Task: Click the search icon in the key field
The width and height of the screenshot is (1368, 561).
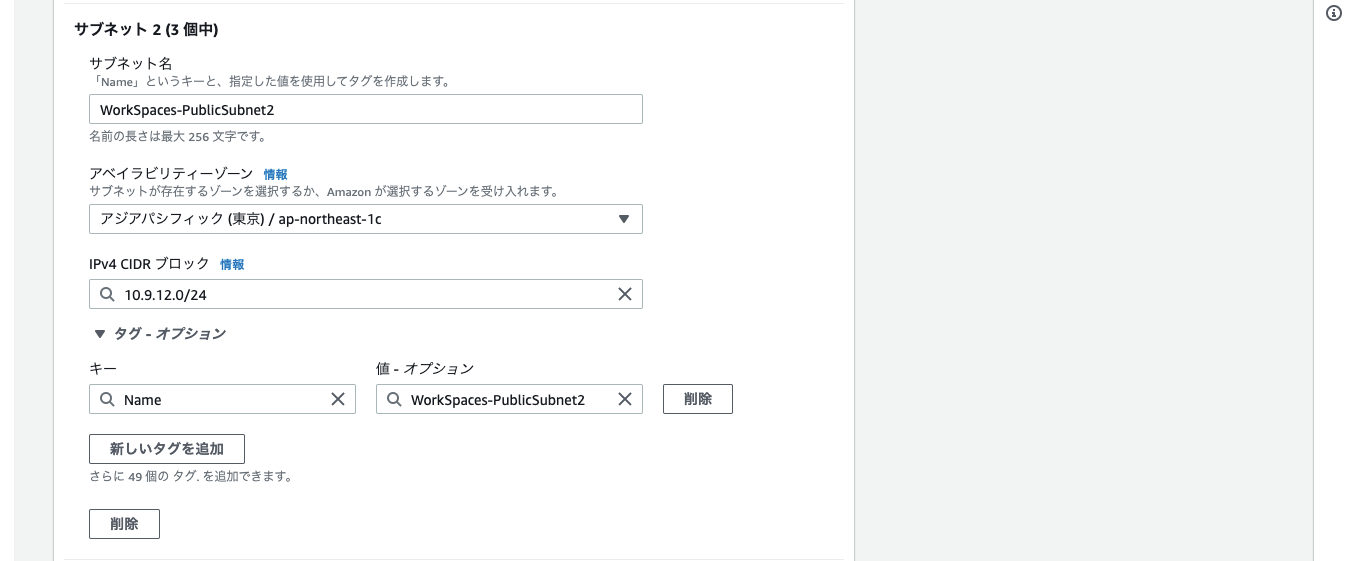Action: click(x=107, y=399)
